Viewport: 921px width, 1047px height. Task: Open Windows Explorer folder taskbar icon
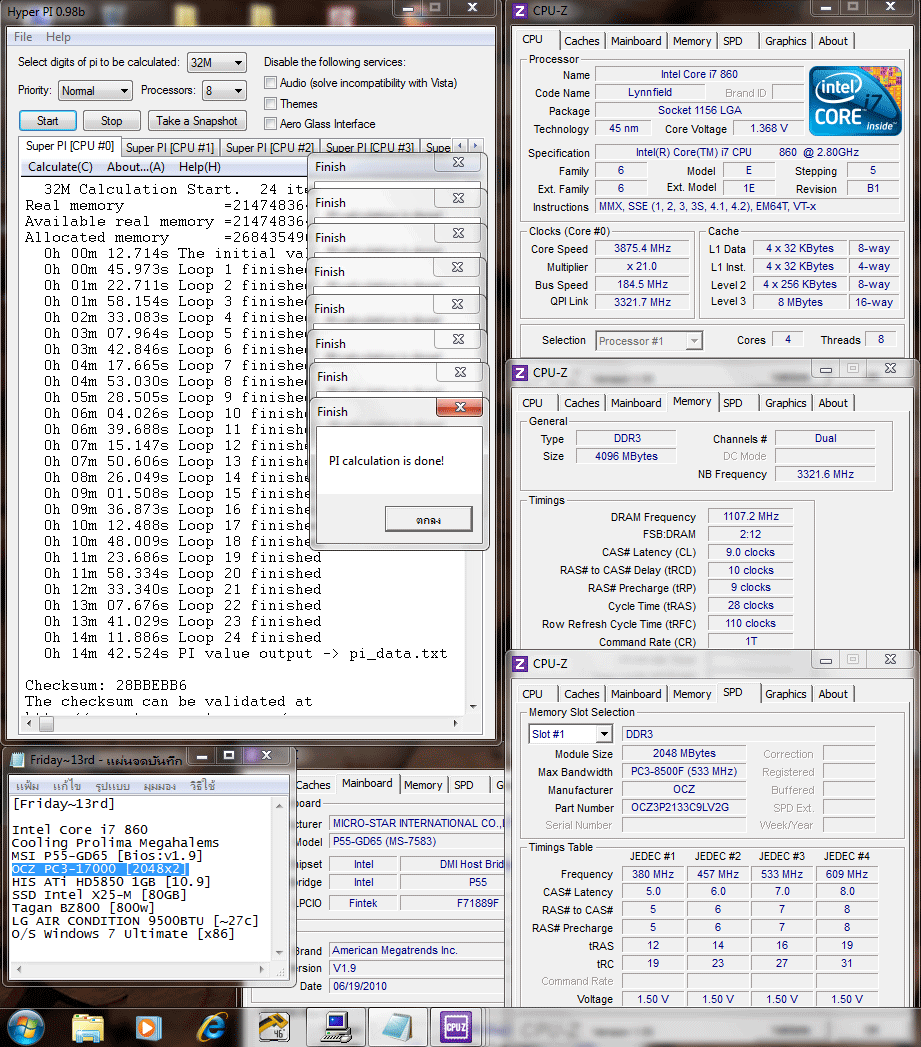click(x=87, y=1028)
